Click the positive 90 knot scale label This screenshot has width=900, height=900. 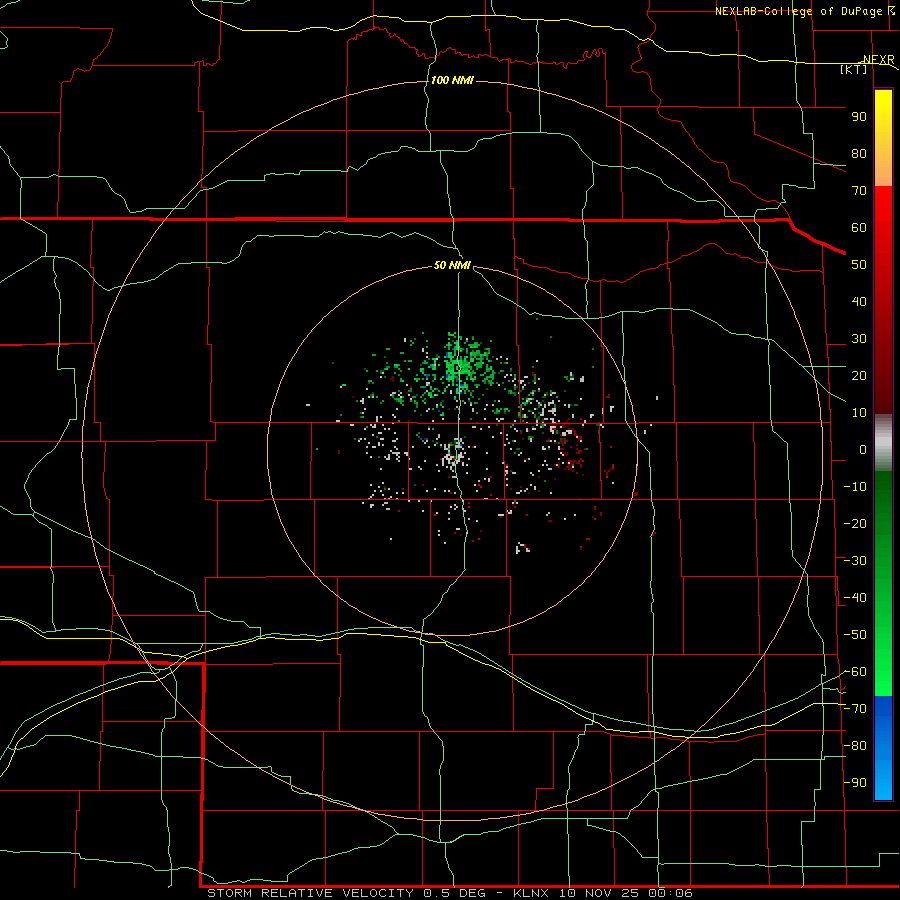tap(859, 117)
